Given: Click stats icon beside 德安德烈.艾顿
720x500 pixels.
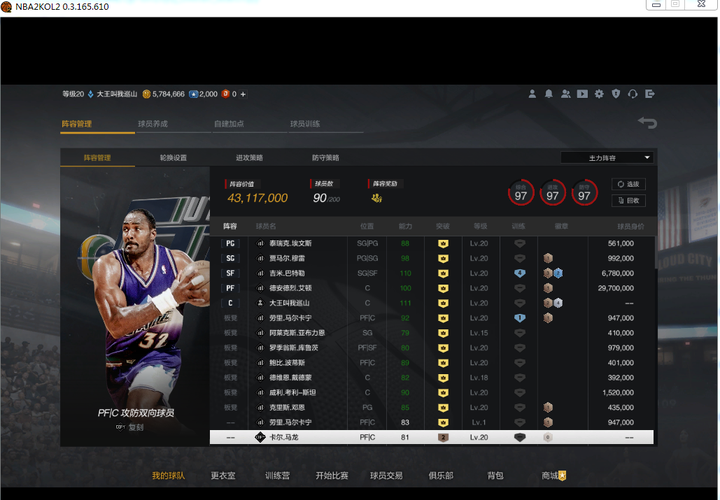Looking at the screenshot, I should 260,288.
